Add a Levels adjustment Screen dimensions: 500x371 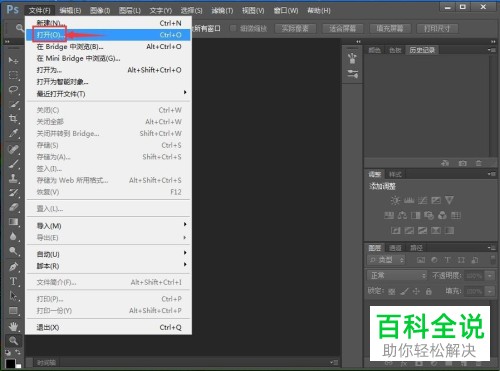409,200
